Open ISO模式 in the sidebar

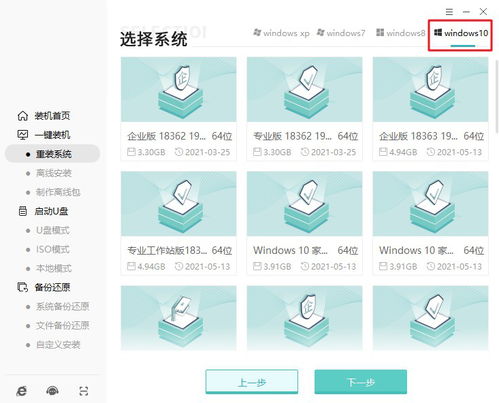pos(53,249)
